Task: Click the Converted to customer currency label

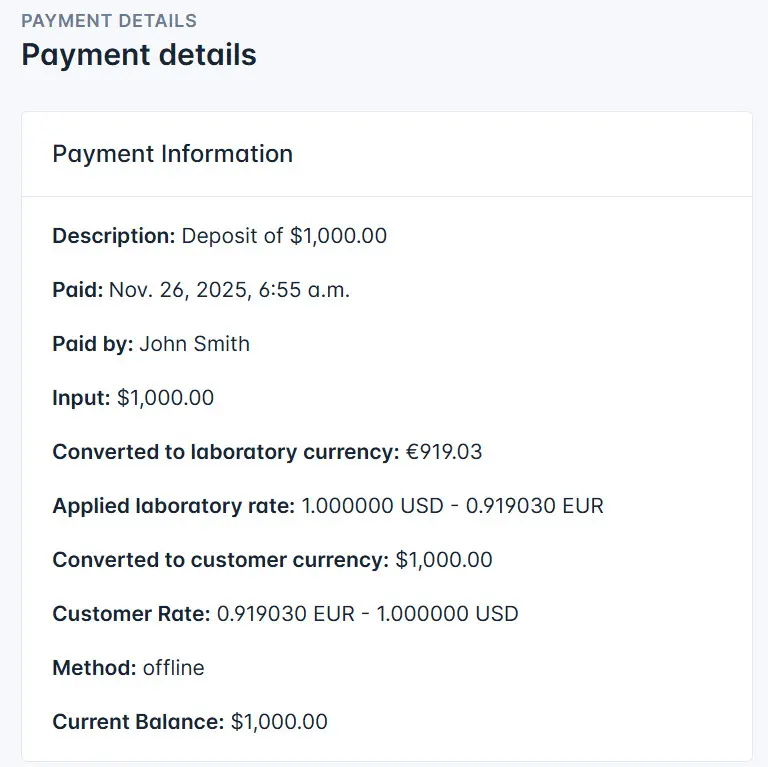Action: coord(220,560)
